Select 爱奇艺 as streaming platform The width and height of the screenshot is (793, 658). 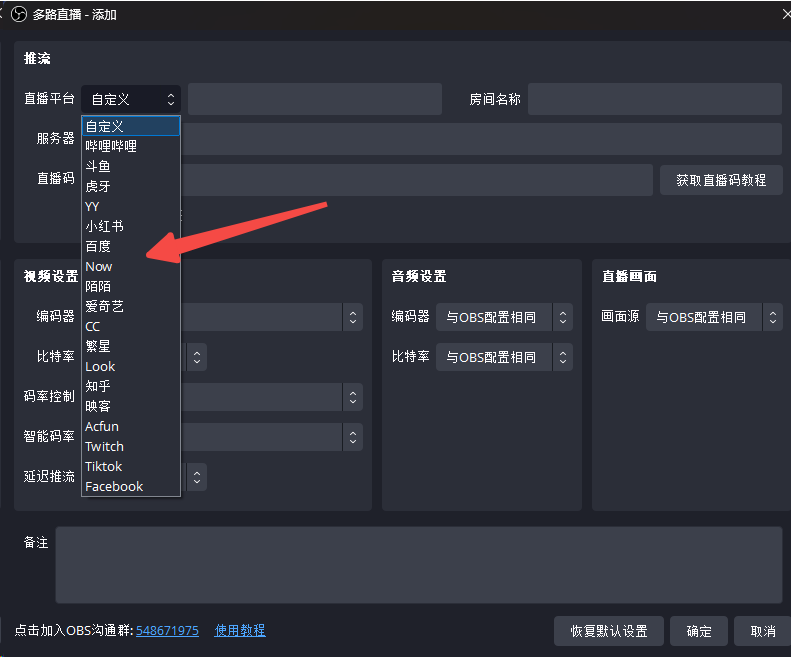131,306
